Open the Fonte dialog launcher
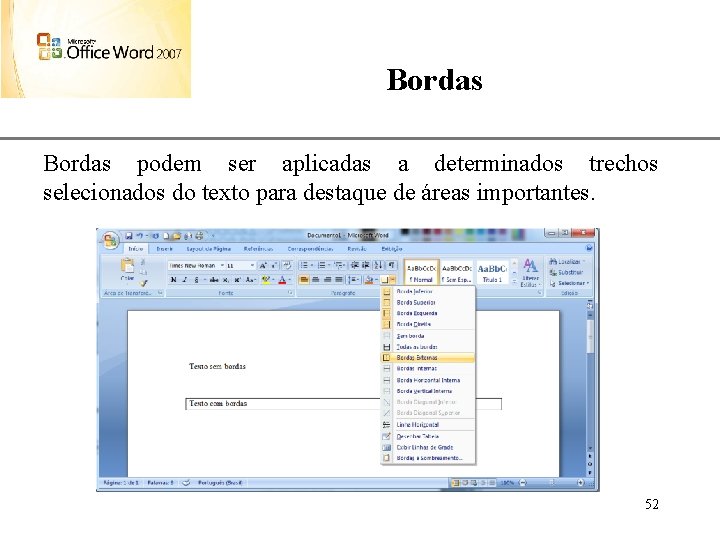 point(290,292)
